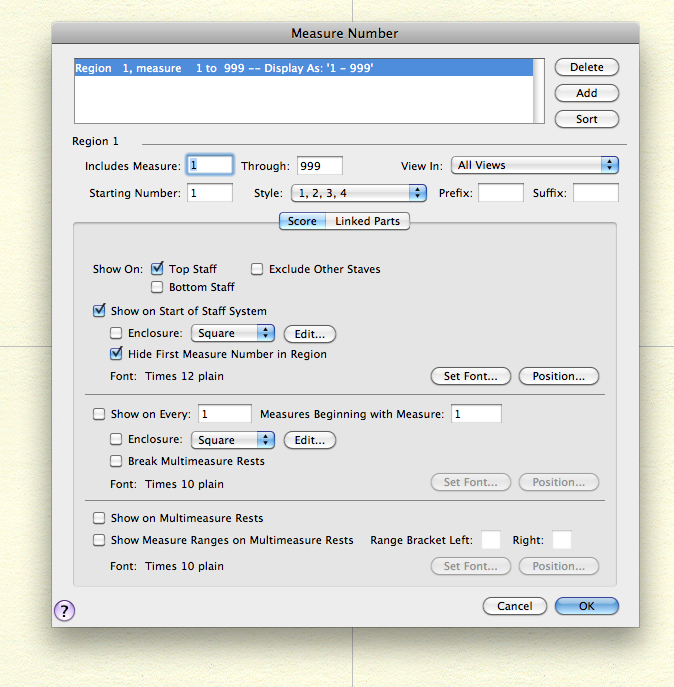Enable the Top Staff checkbox
The height and width of the screenshot is (687, 674).
157,269
